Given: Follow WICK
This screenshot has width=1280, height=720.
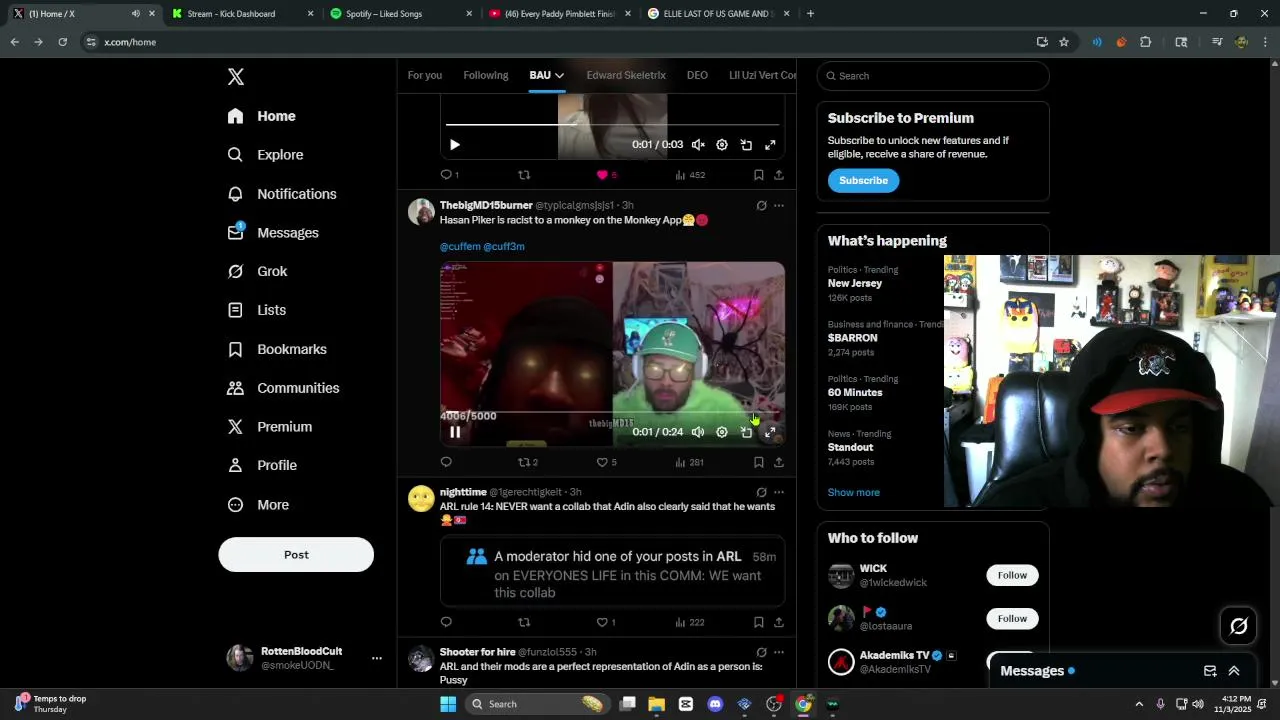Looking at the screenshot, I should 1012,575.
